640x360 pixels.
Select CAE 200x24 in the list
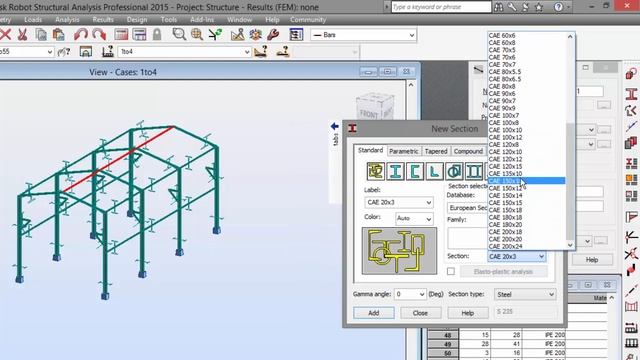527,247
